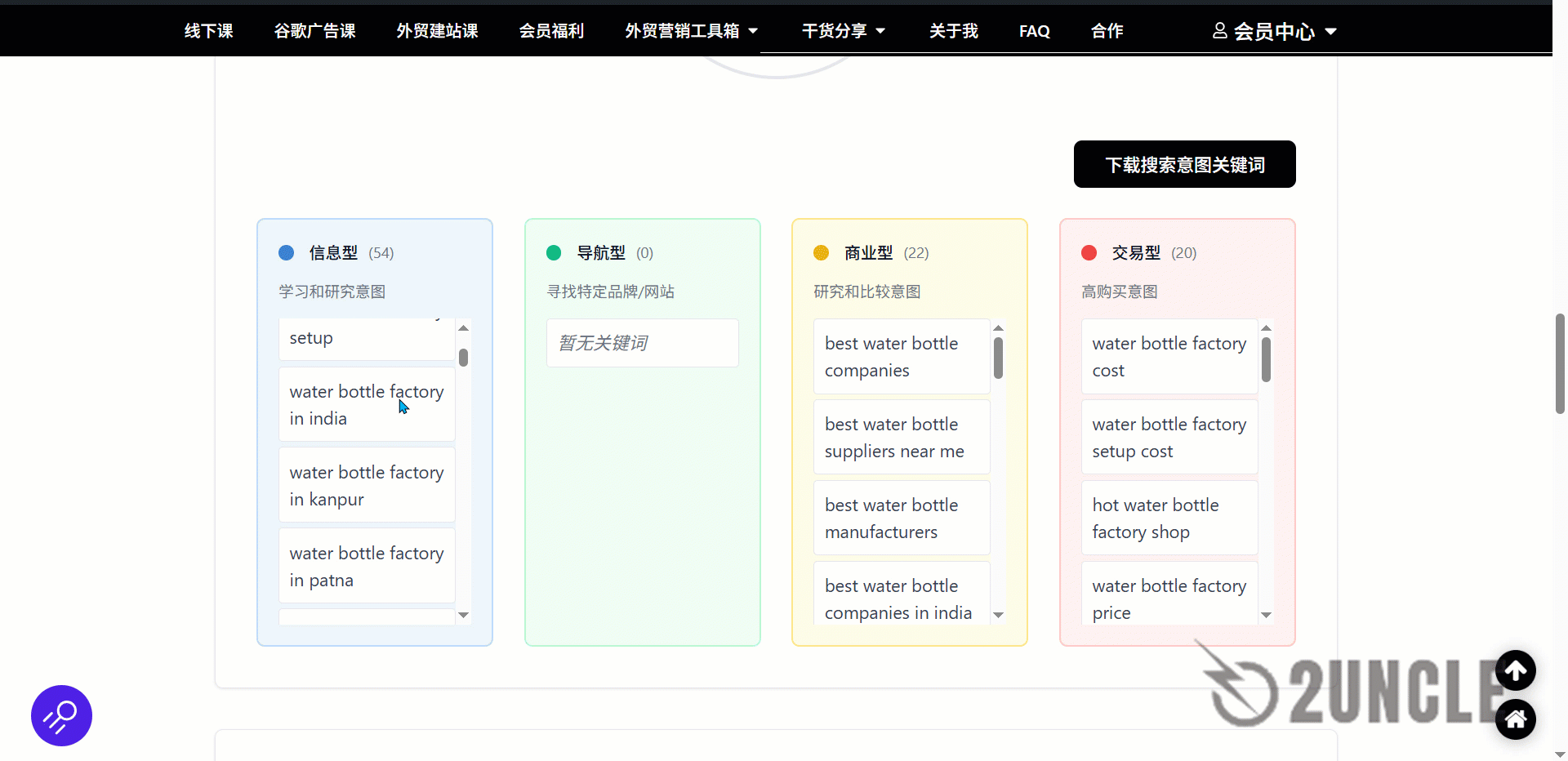
Task: Click the blue dot beside 信息型
Action: pos(287,253)
